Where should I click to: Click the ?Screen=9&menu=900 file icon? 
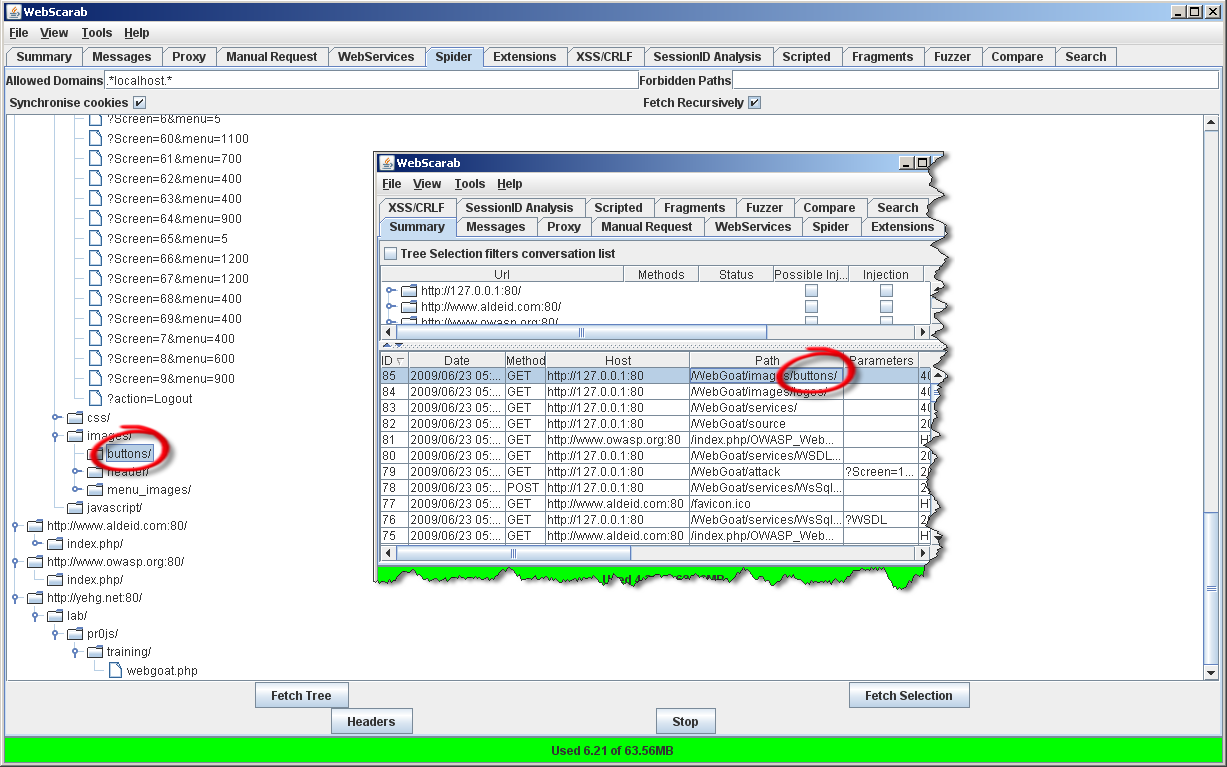click(x=95, y=379)
